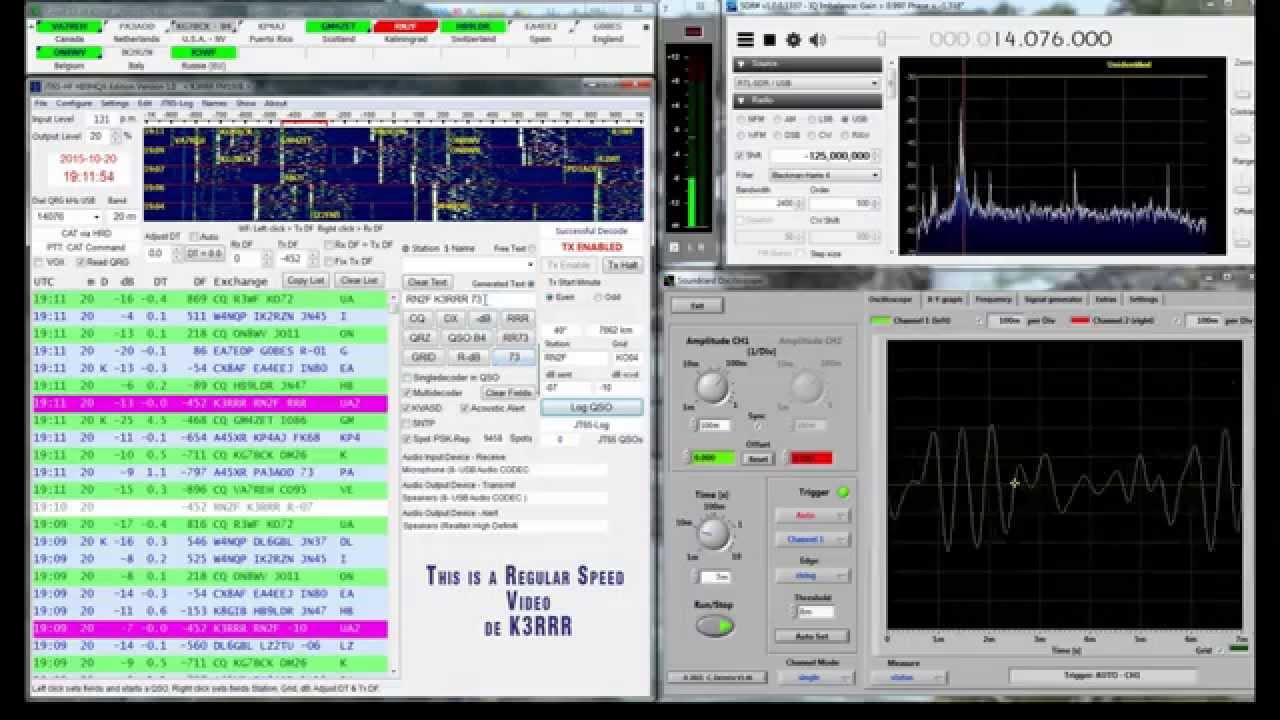Select the Even Tx start minute radio
The width and height of the screenshot is (1280, 720).
(550, 297)
